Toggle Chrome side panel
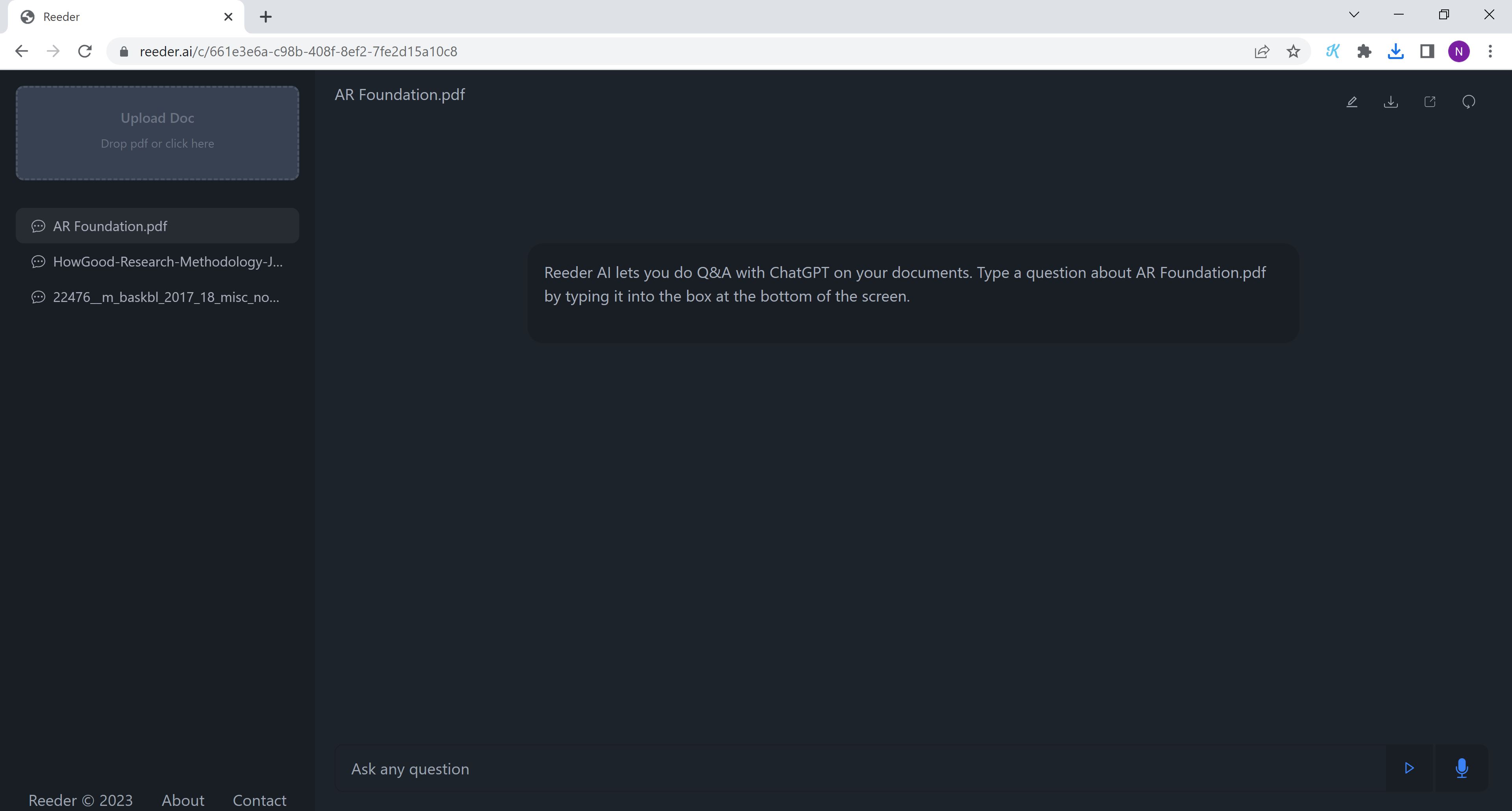The image size is (1512, 811). tap(1427, 52)
